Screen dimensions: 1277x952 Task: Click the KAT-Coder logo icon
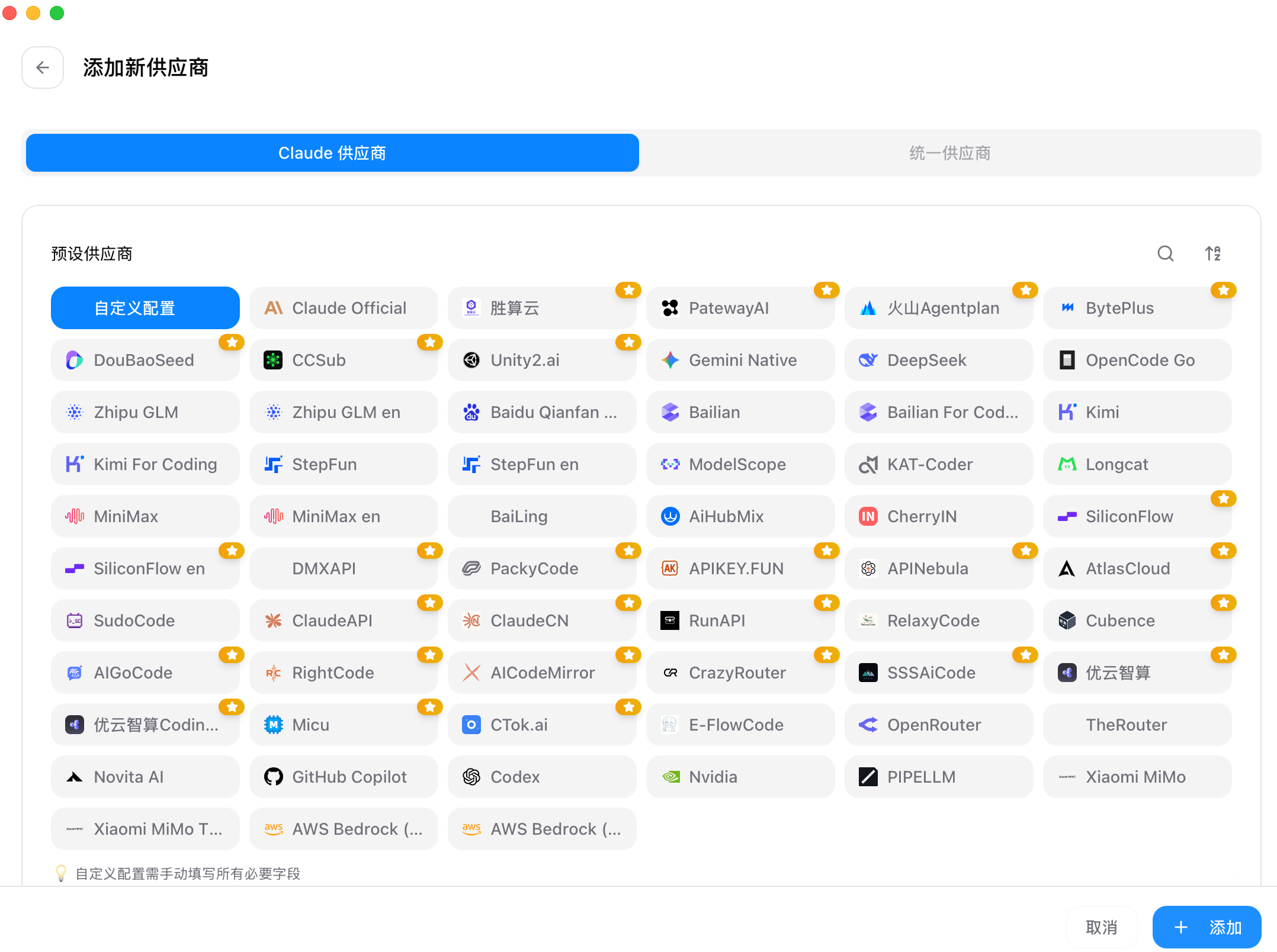[868, 464]
